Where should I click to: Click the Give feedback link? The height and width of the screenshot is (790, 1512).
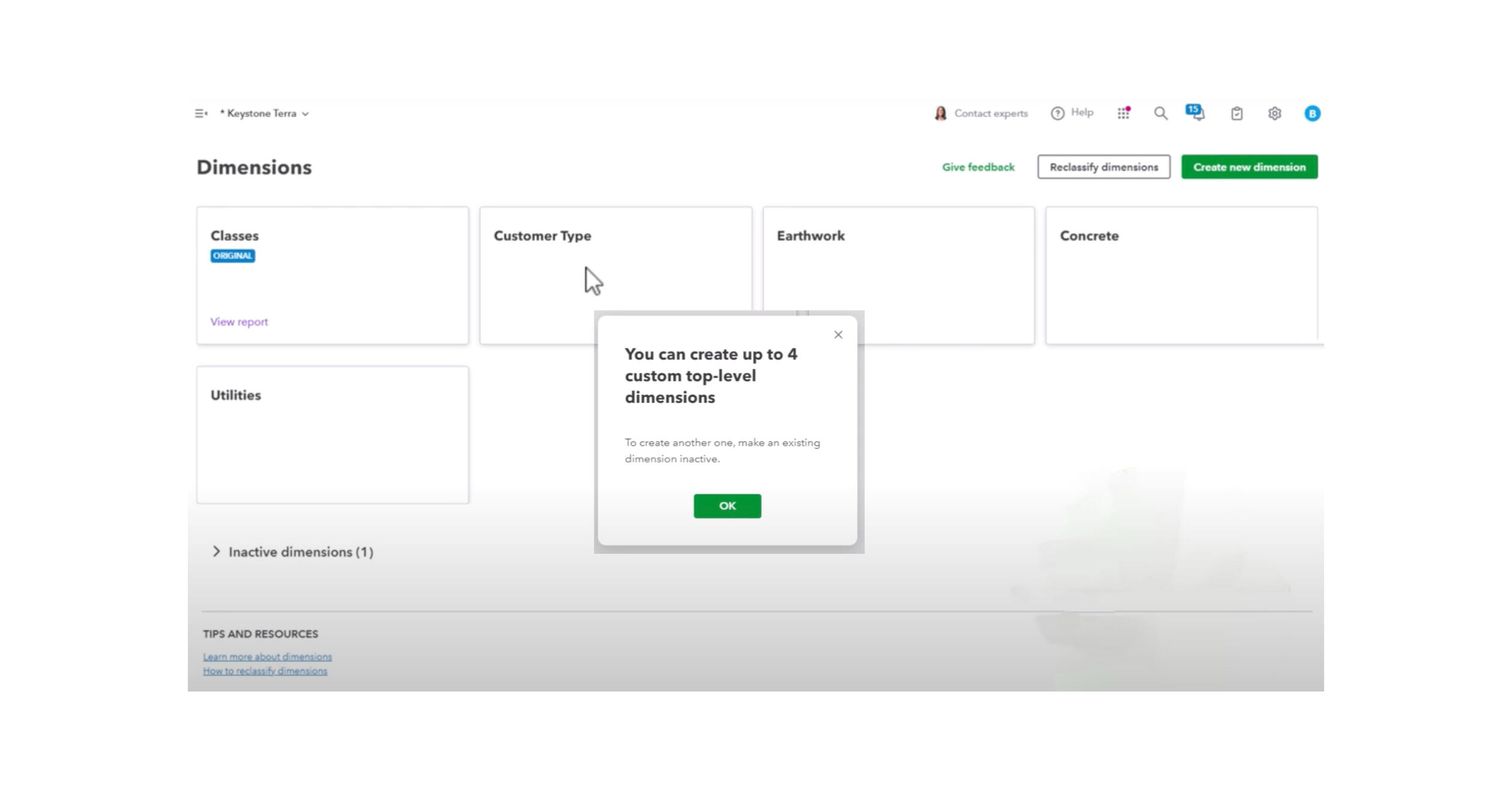(977, 167)
